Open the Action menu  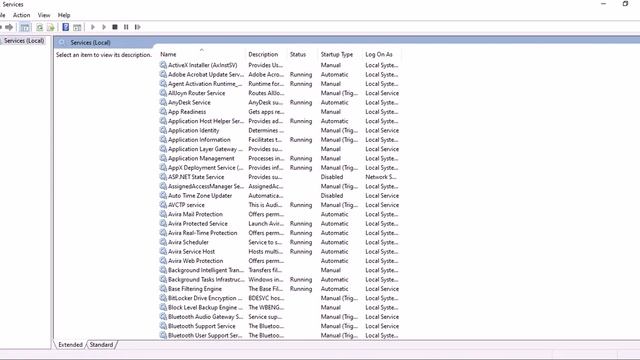tap(22, 15)
